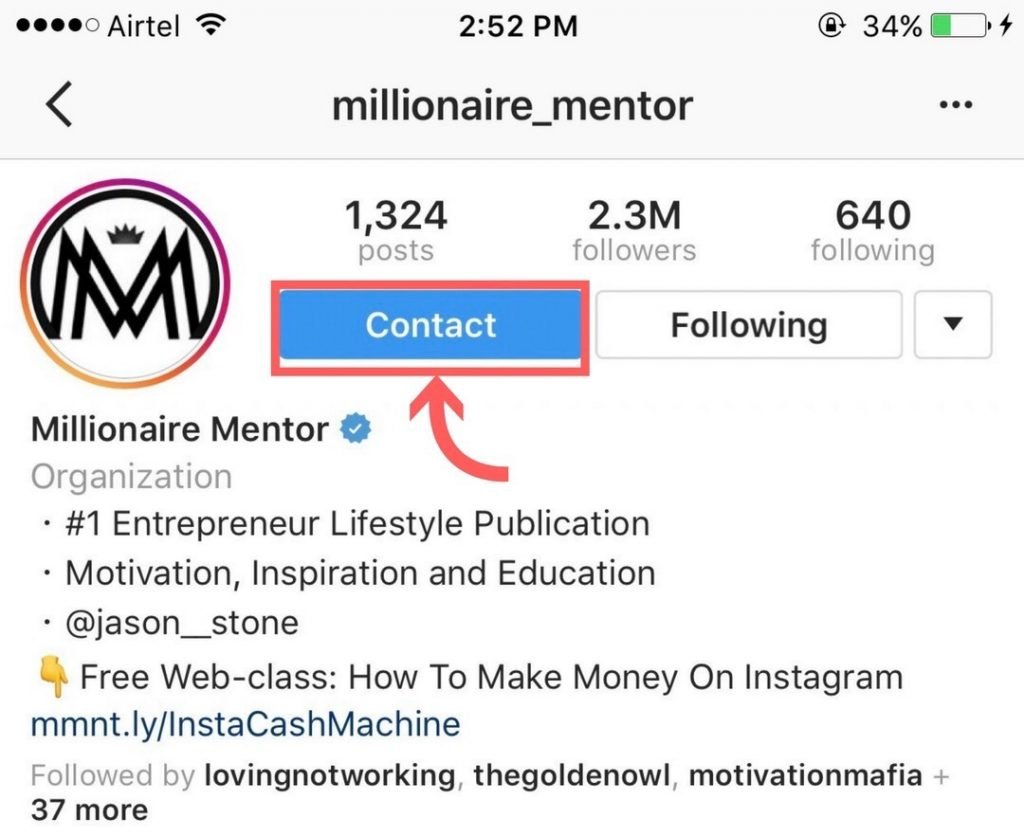The width and height of the screenshot is (1024, 837).
Task: Tap the Wi-Fi status icon
Action: (210, 25)
